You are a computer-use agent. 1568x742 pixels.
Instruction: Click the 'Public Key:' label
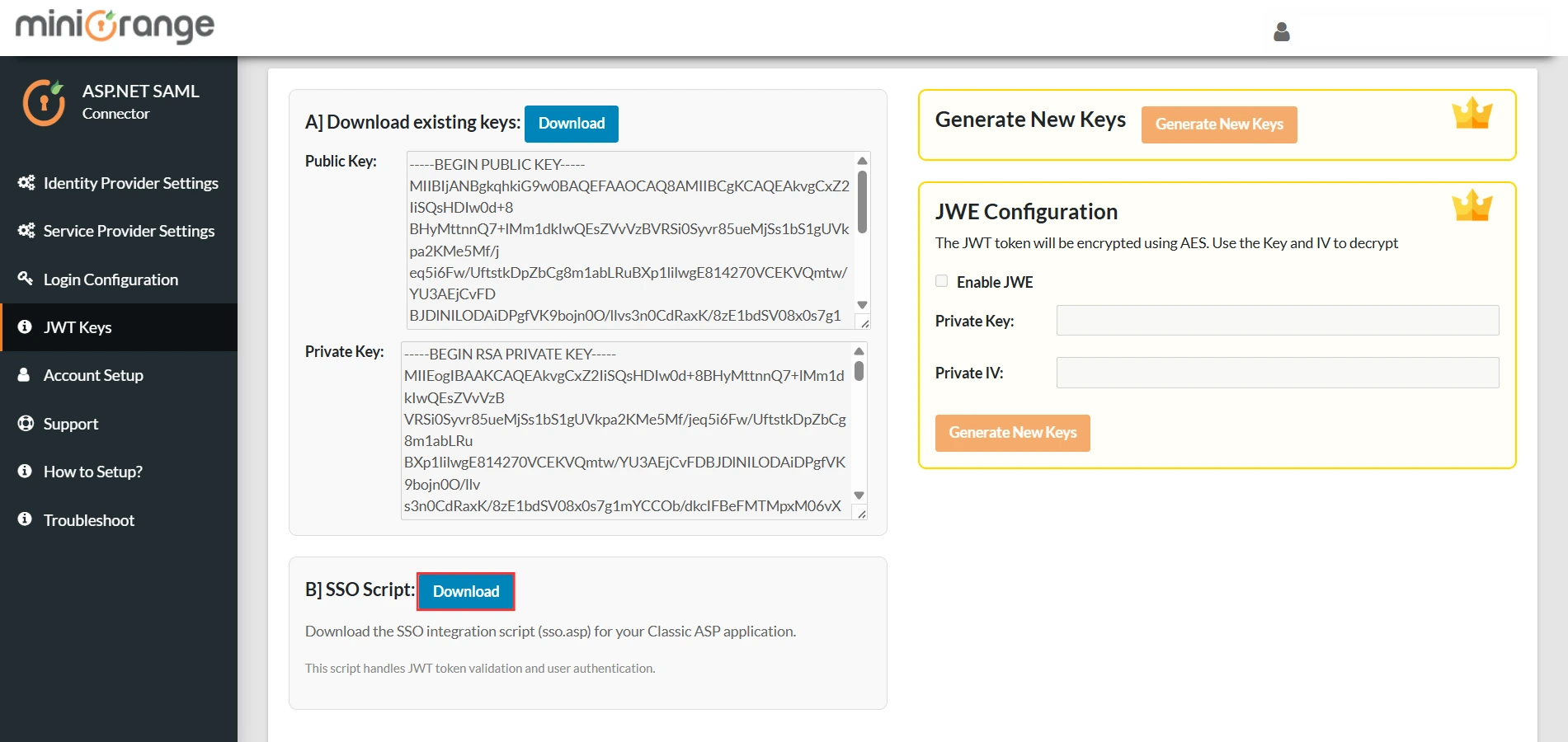(341, 161)
